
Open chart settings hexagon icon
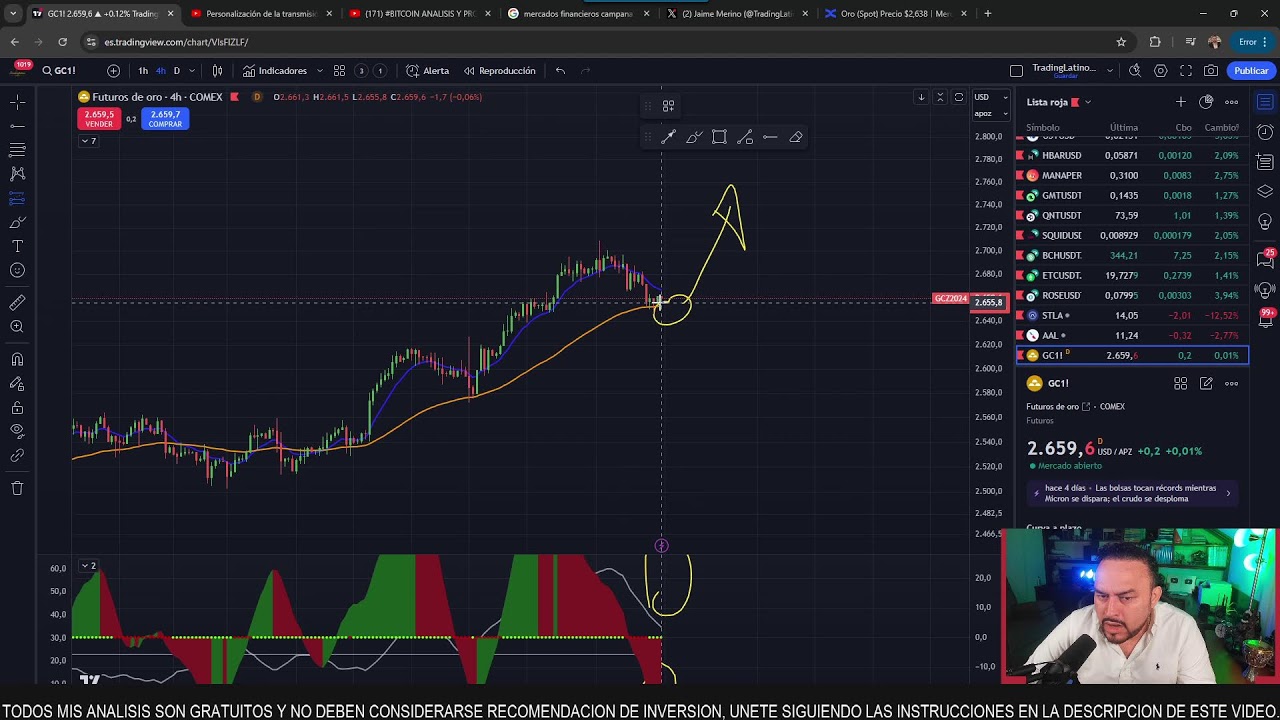pos(1161,71)
